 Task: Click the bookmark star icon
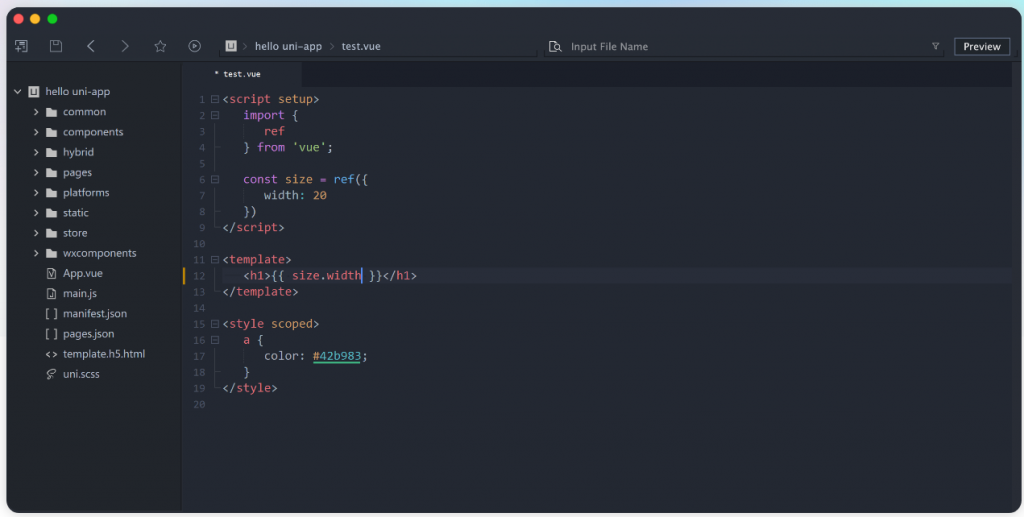click(x=160, y=46)
